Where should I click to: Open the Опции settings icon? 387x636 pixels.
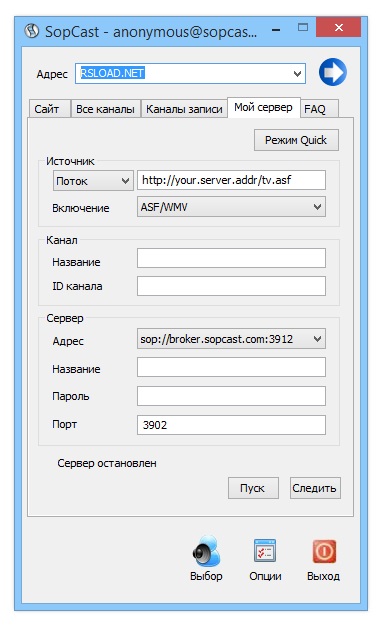coord(265,550)
